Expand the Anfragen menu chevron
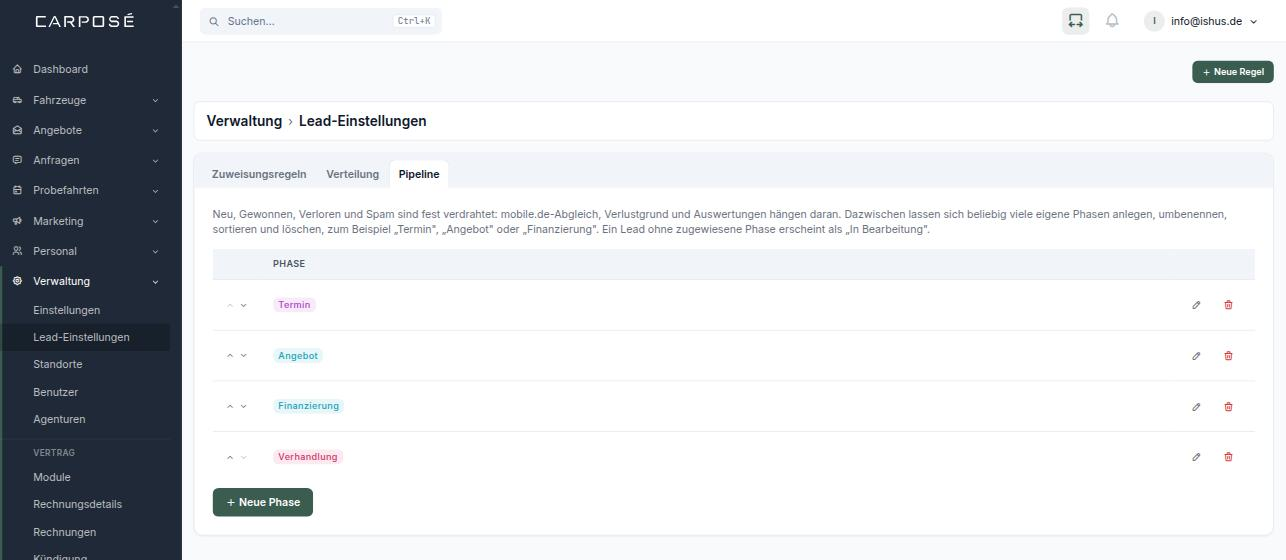This screenshot has width=1286, height=560. (155, 160)
